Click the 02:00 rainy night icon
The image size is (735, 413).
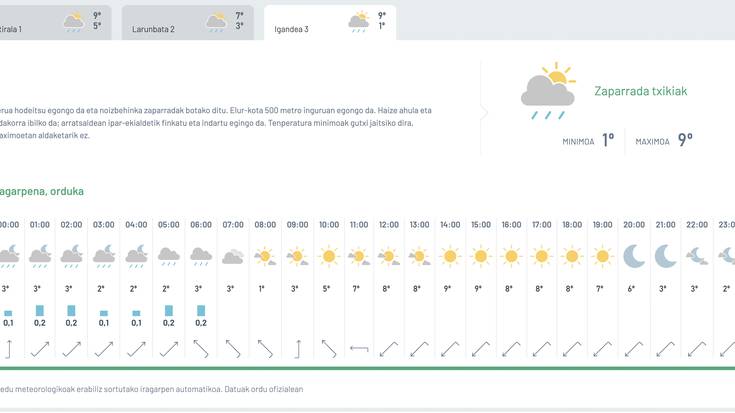click(x=71, y=256)
